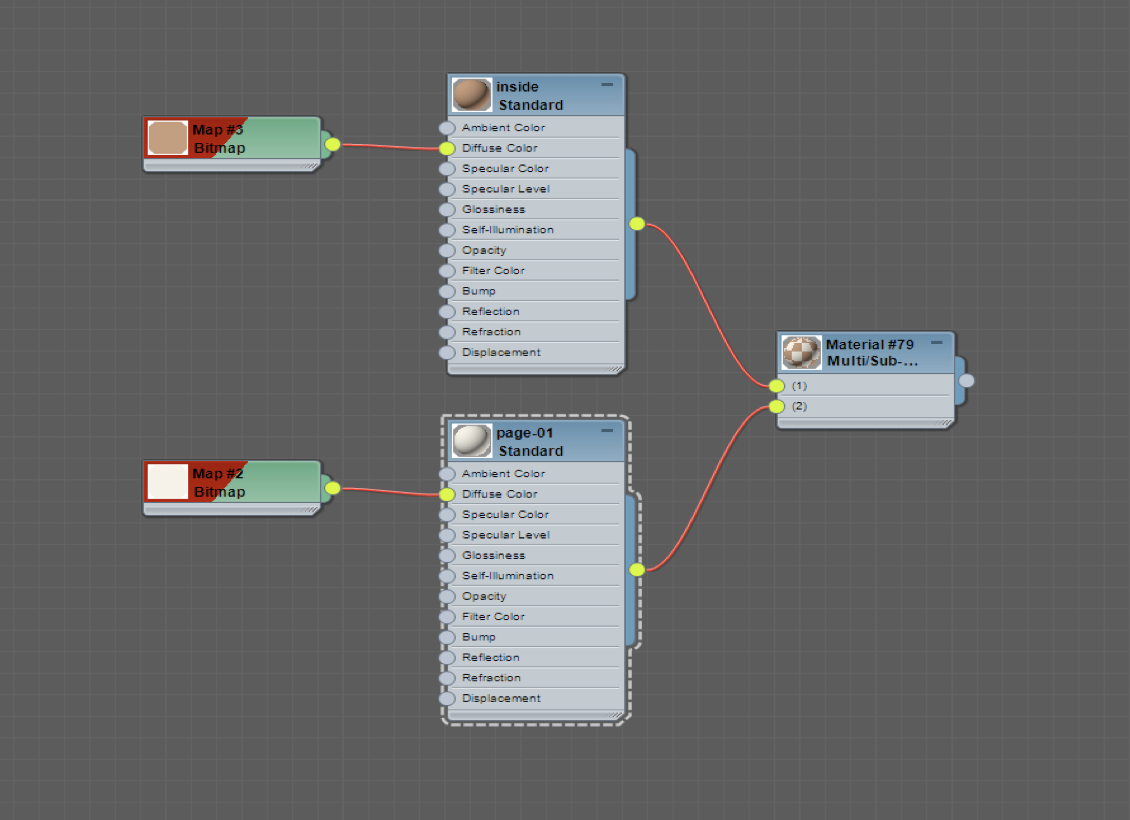Viewport: 1130px width, 820px height.
Task: Click Material #79 output socket
Action: (x=966, y=380)
